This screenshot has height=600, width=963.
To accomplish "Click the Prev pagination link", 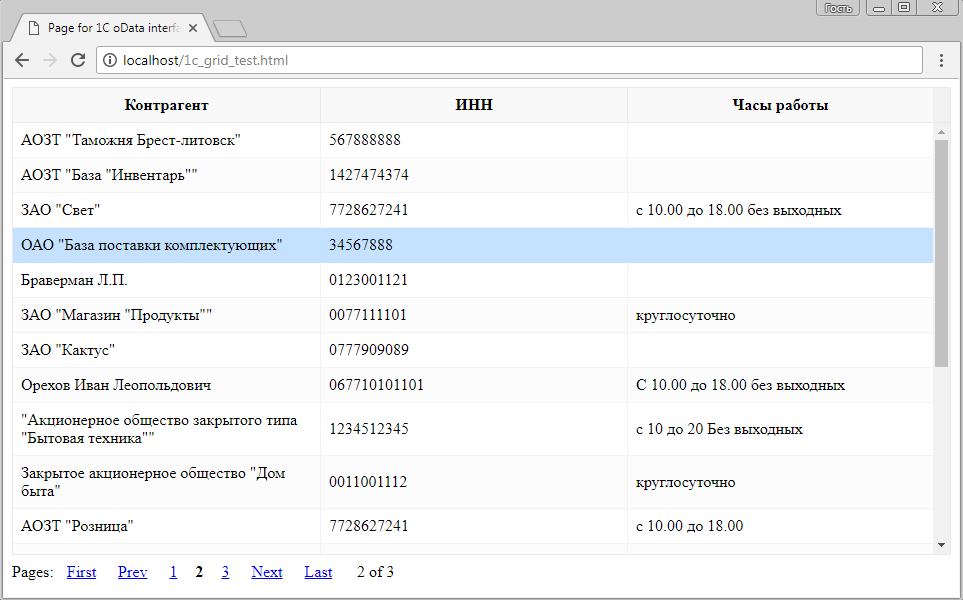I will click(x=132, y=572).
